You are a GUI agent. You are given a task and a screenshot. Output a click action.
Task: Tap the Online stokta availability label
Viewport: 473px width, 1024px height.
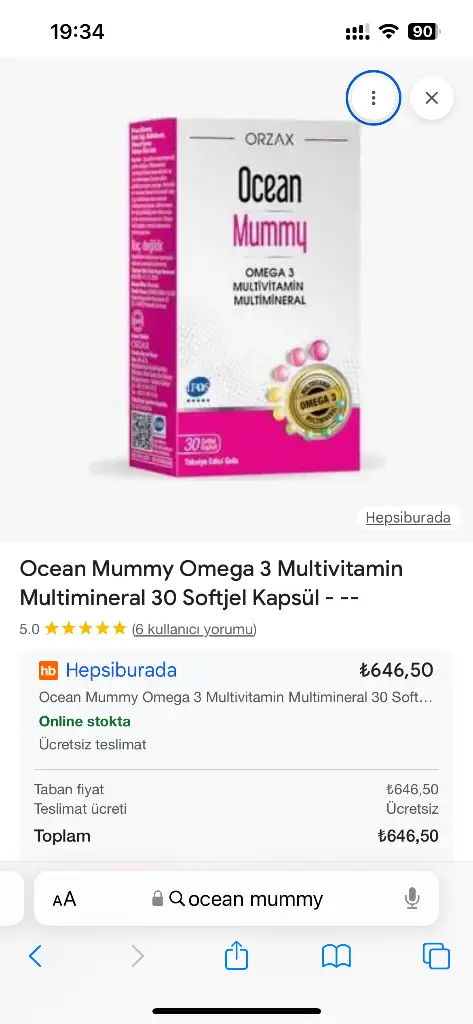tap(85, 722)
